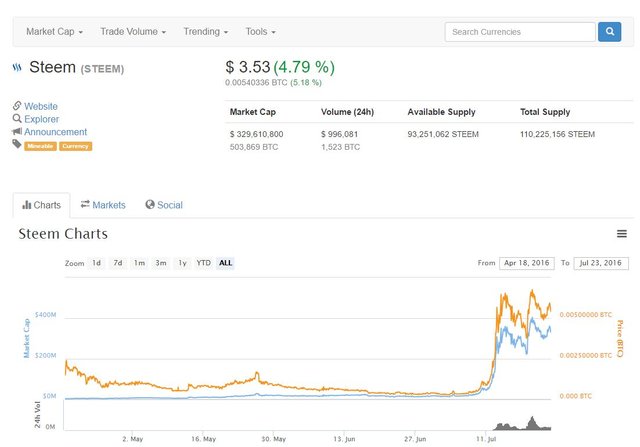
Task: Visit the Steem Website link
Action: (x=41, y=106)
